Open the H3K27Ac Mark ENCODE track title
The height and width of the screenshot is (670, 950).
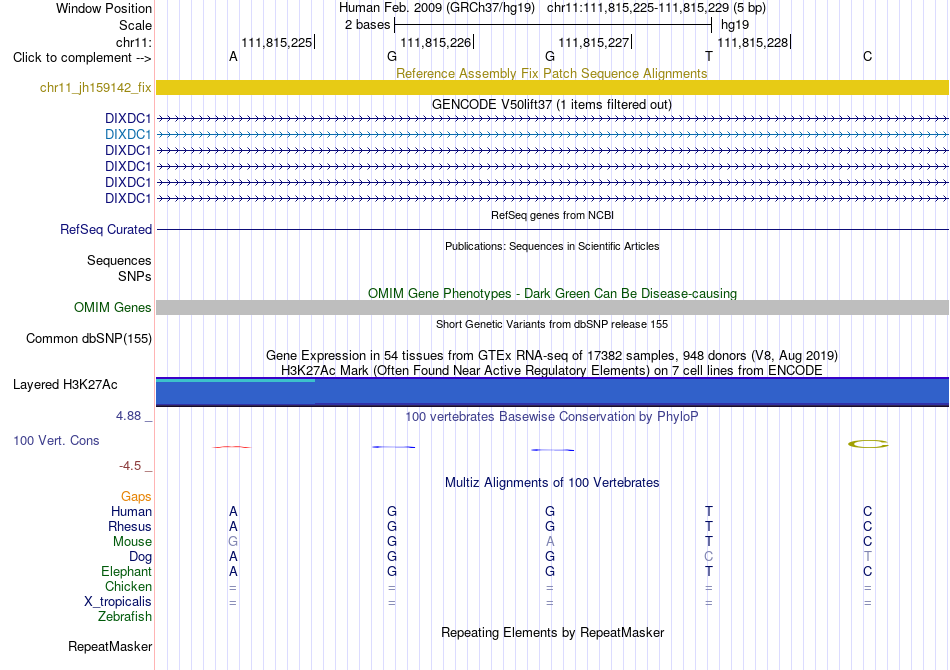pyautogui.click(x=552, y=370)
